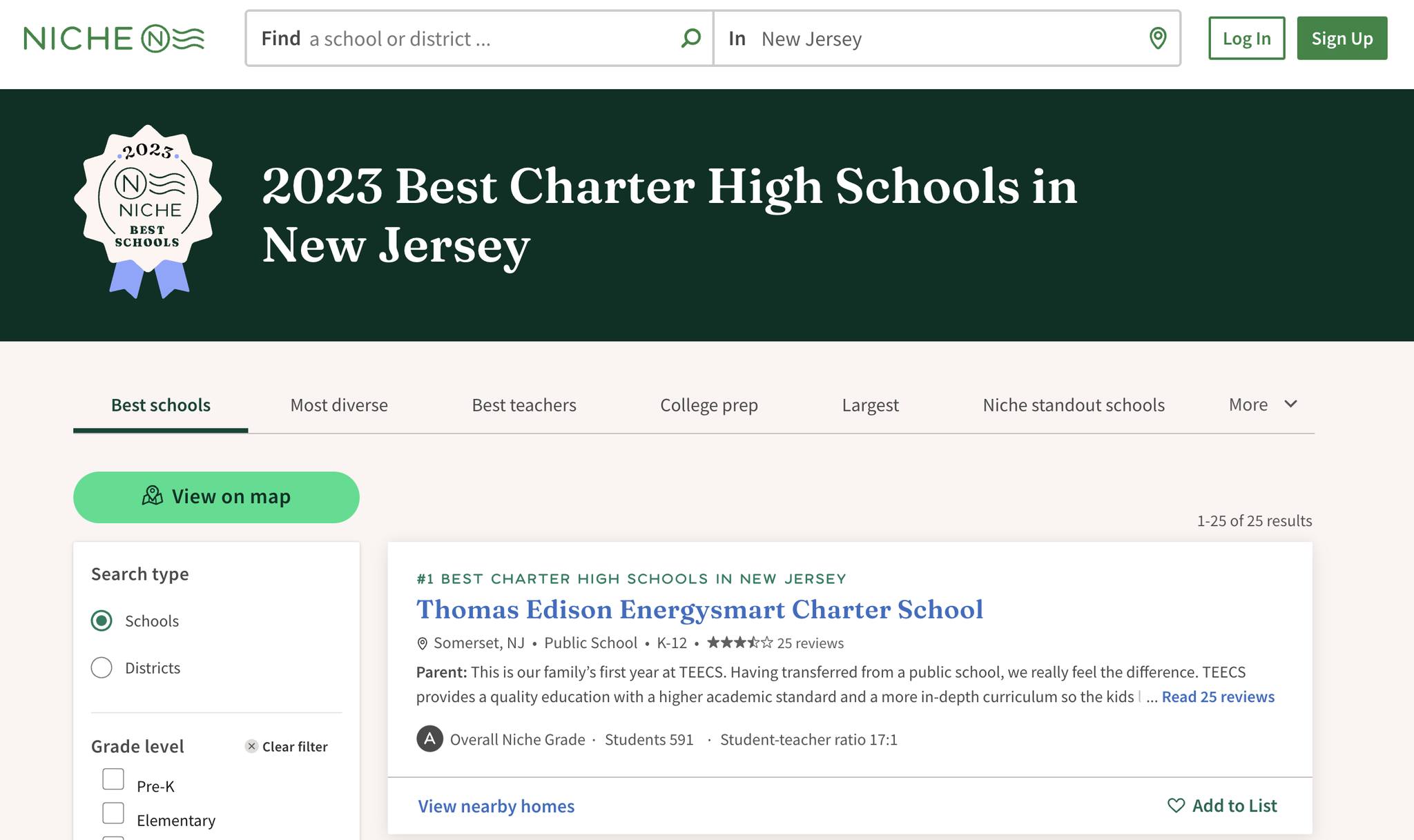The width and height of the screenshot is (1414, 840).
Task: Switch to the Best schools tab
Action: coord(161,405)
